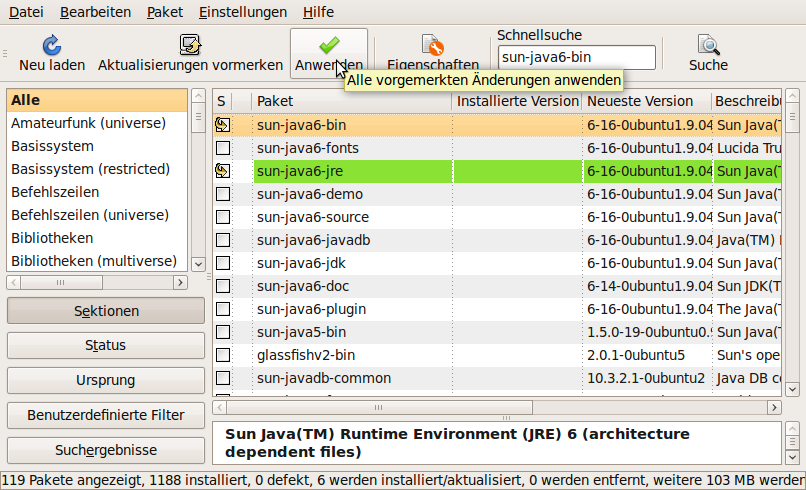This screenshot has height=490, width=806.
Task: Click package list scroll-down arrow
Action: point(792,389)
